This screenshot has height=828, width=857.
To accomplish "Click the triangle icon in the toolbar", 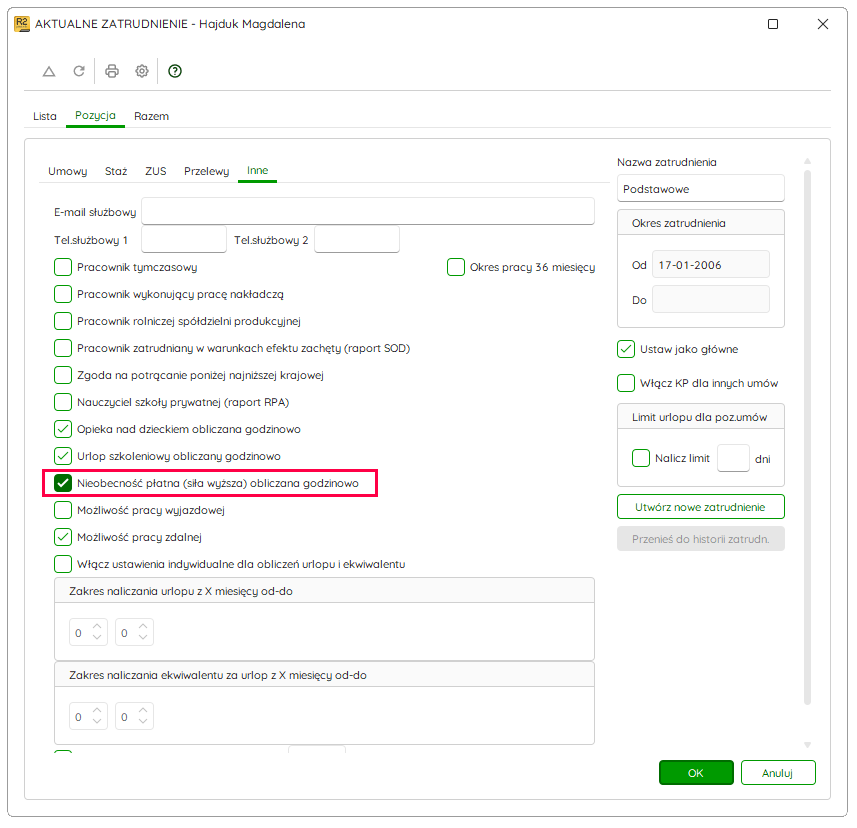I will point(49,71).
